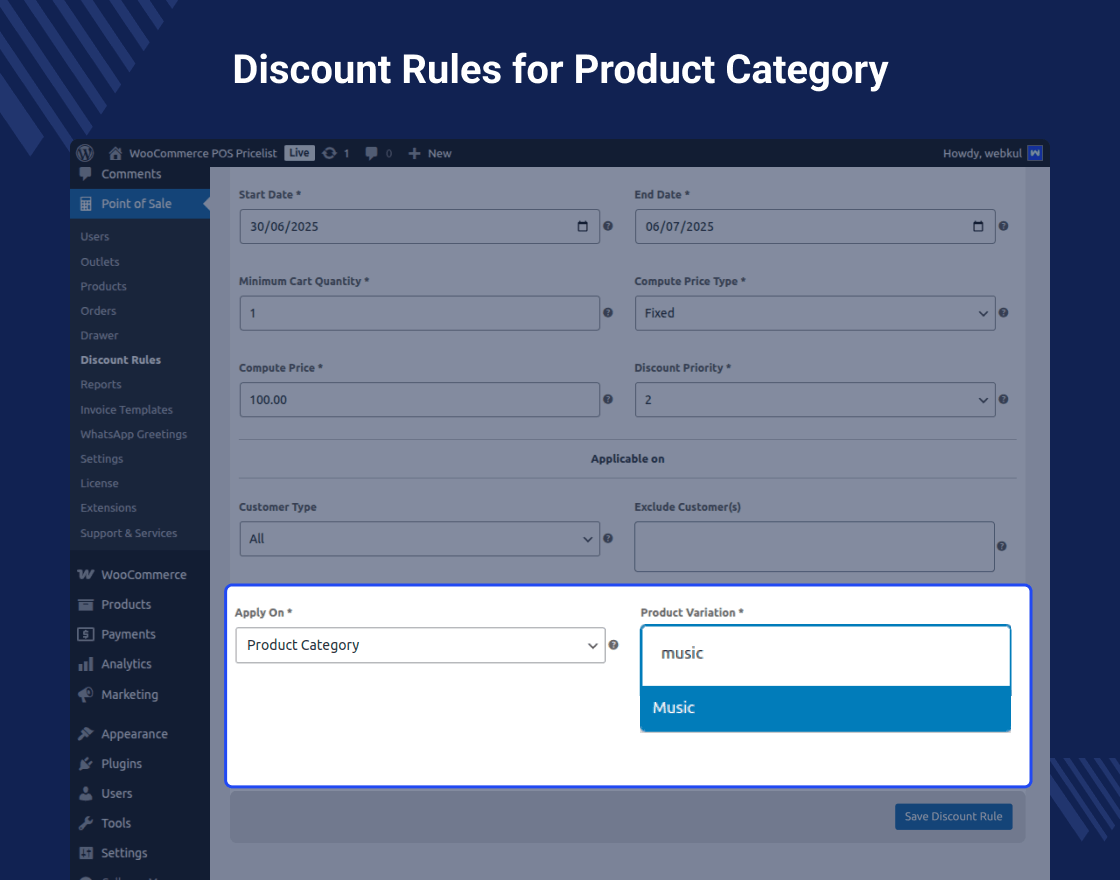
Task: Click the updates refresh icon
Action: (329, 153)
